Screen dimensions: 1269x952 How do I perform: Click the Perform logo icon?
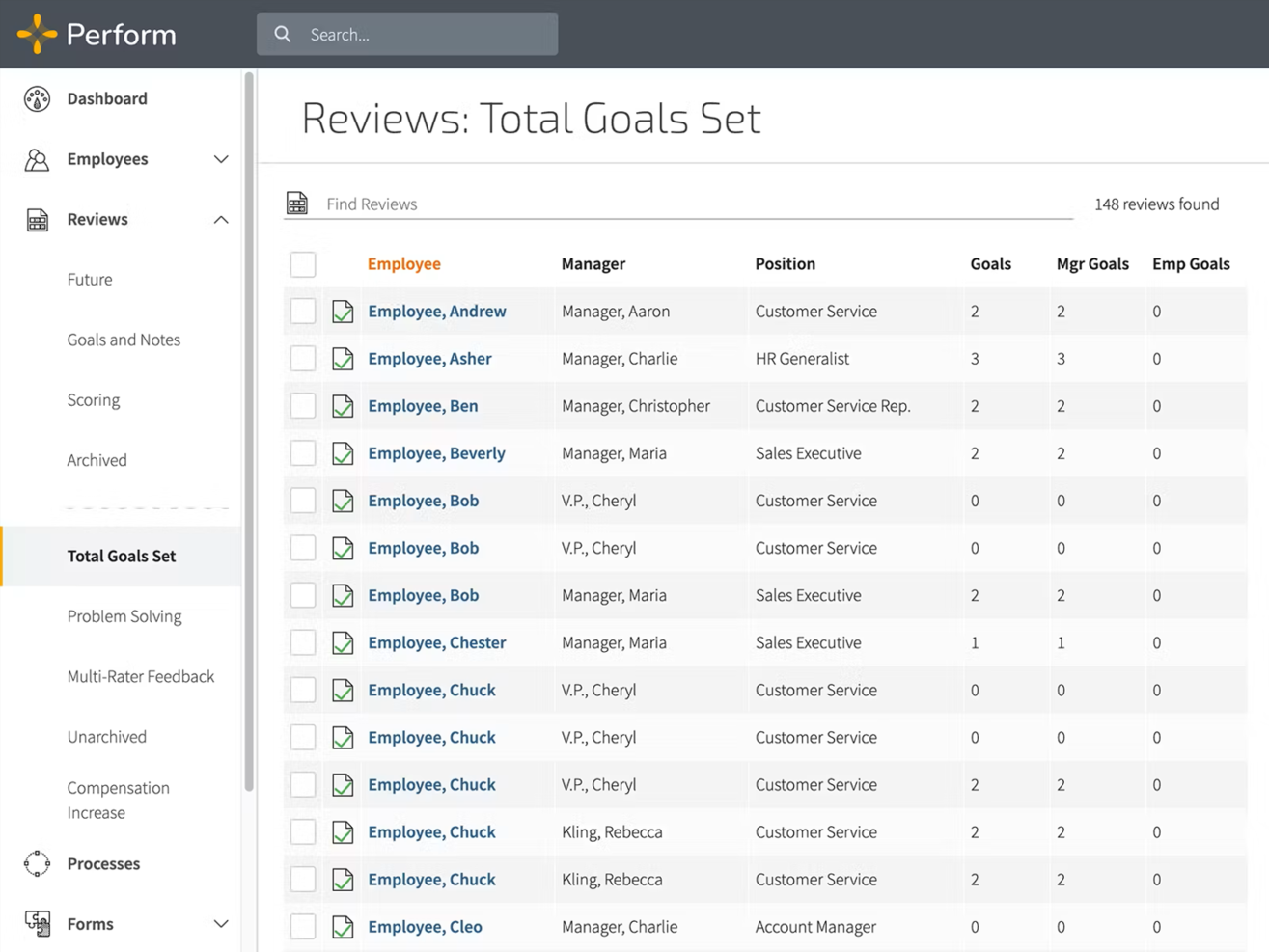[37, 34]
